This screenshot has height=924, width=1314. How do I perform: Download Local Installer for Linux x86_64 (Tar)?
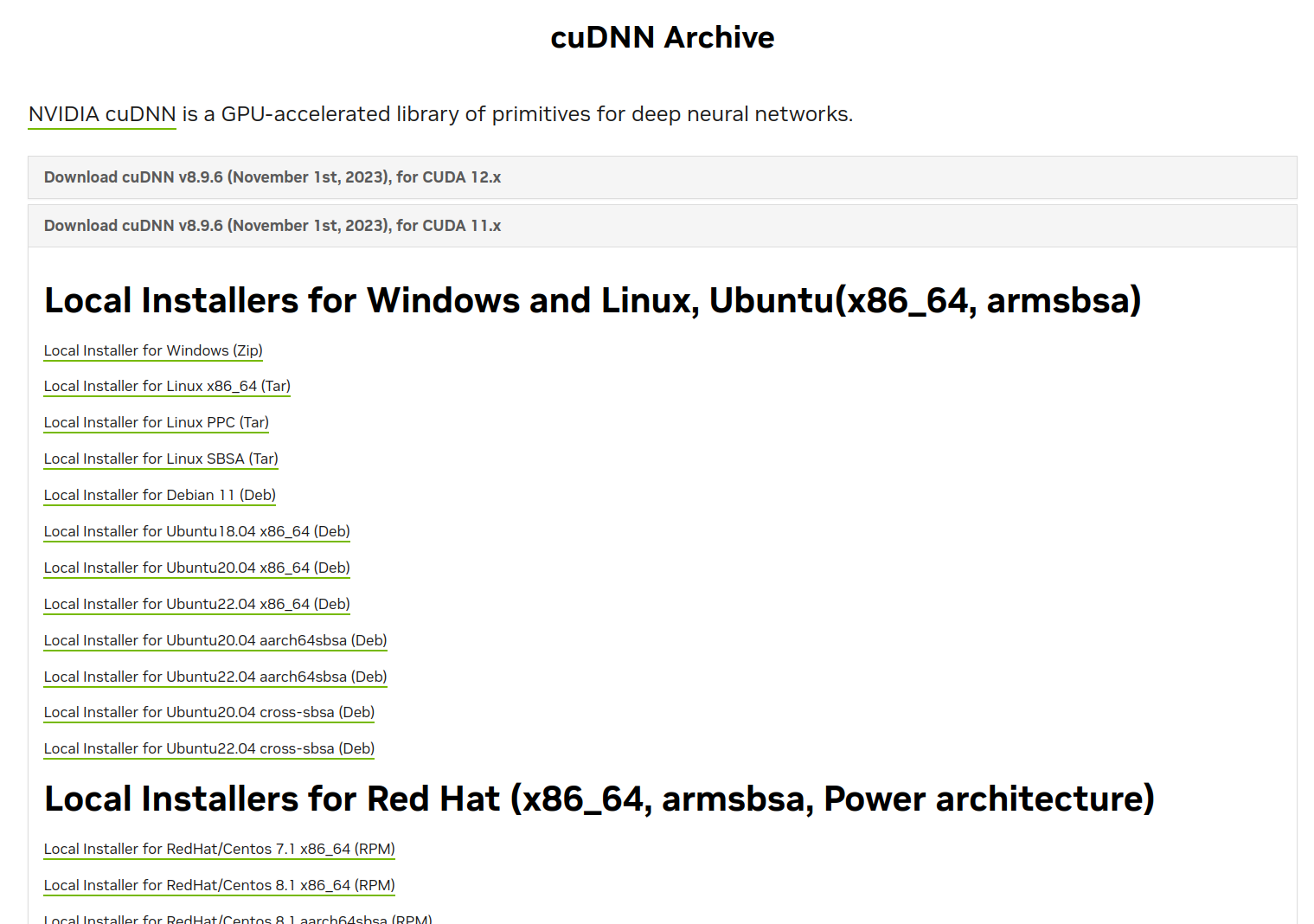[x=167, y=386]
